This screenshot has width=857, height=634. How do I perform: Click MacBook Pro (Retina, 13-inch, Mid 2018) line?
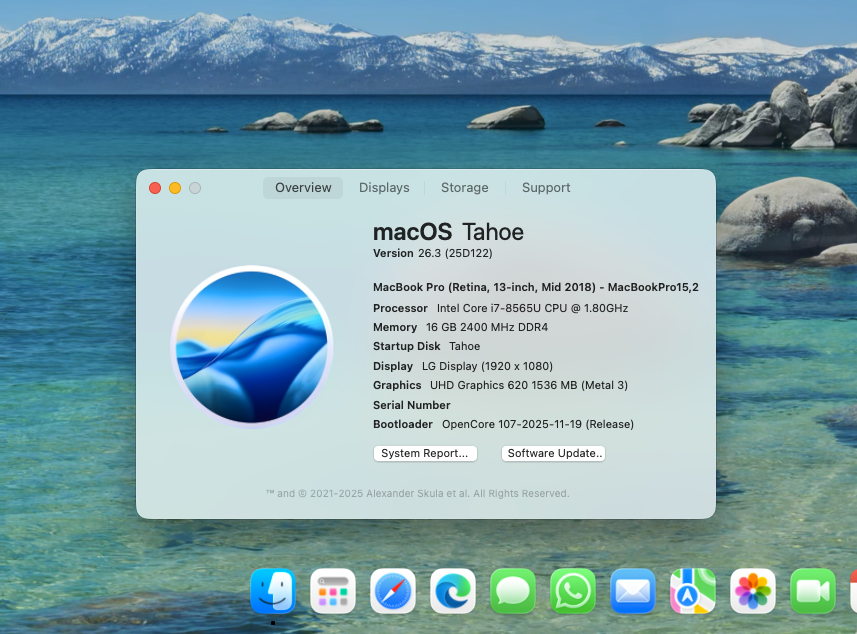tap(536, 287)
